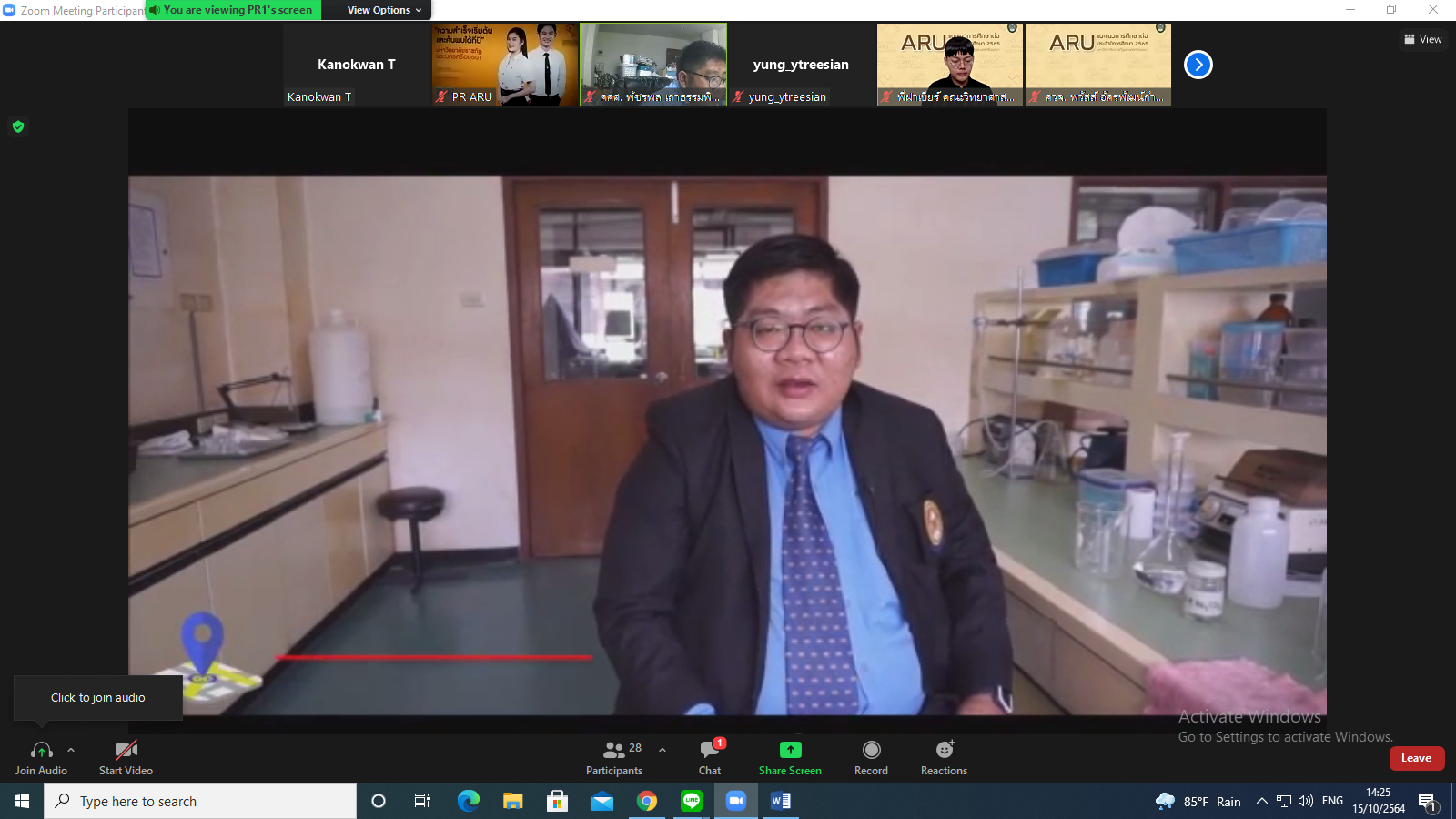Select Kanokwan T participant tile

[357, 65]
